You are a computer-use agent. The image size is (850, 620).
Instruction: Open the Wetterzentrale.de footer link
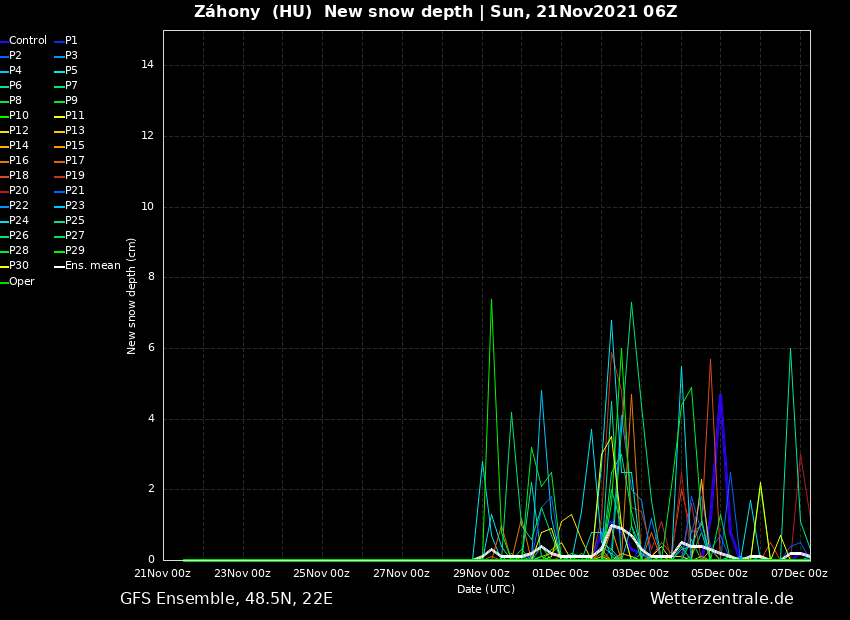pos(721,599)
